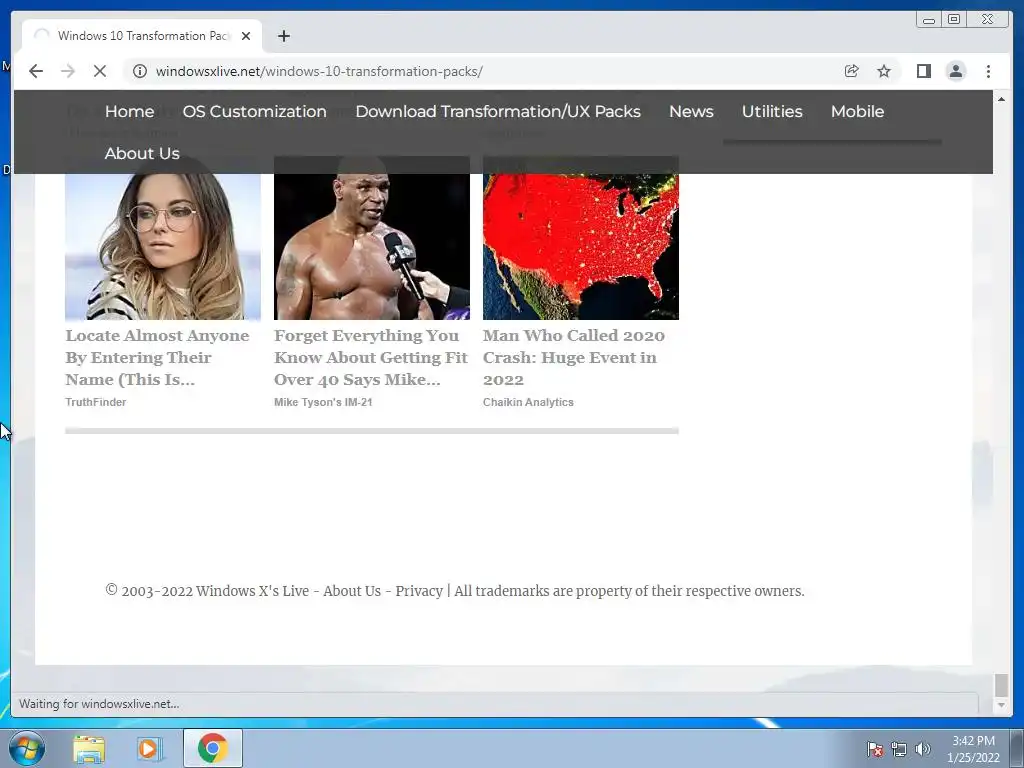This screenshot has height=768, width=1024.
Task: View site information icon in address bar
Action: 140,71
